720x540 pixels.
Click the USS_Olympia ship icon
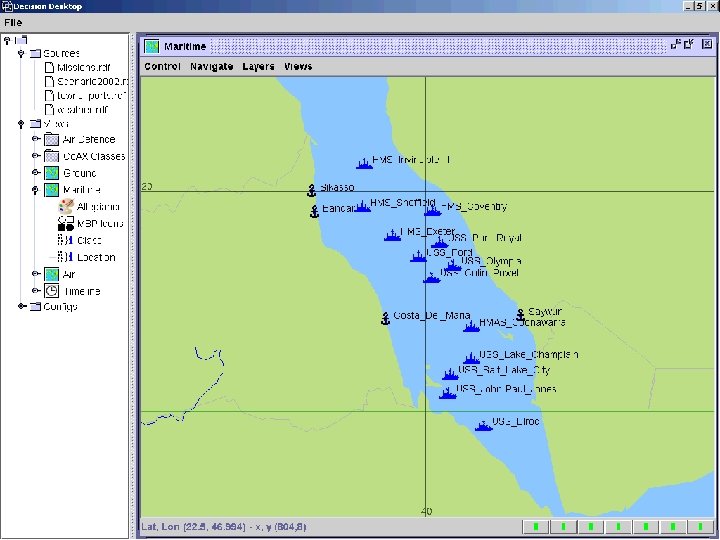pyautogui.click(x=453, y=265)
